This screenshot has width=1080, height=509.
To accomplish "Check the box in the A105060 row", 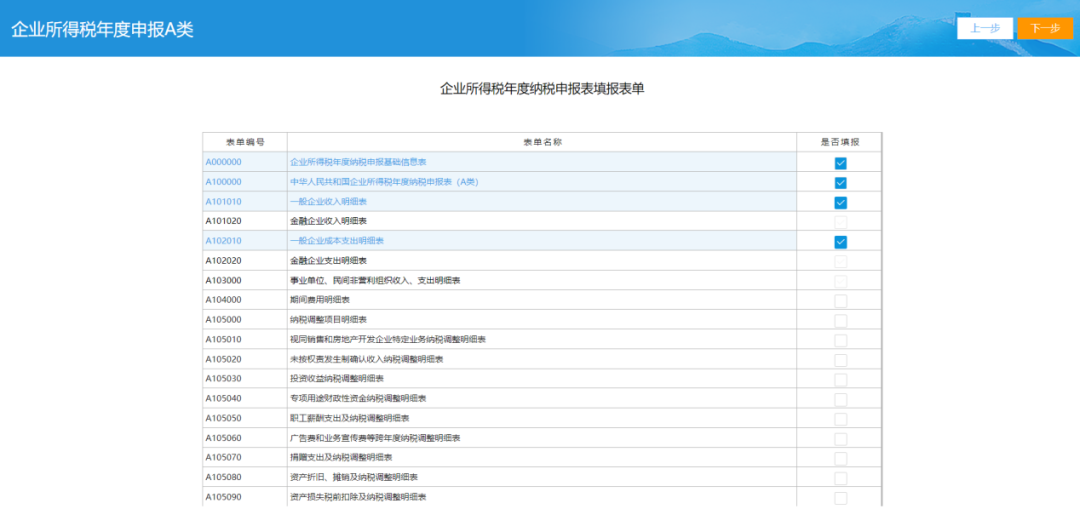I will (x=840, y=439).
